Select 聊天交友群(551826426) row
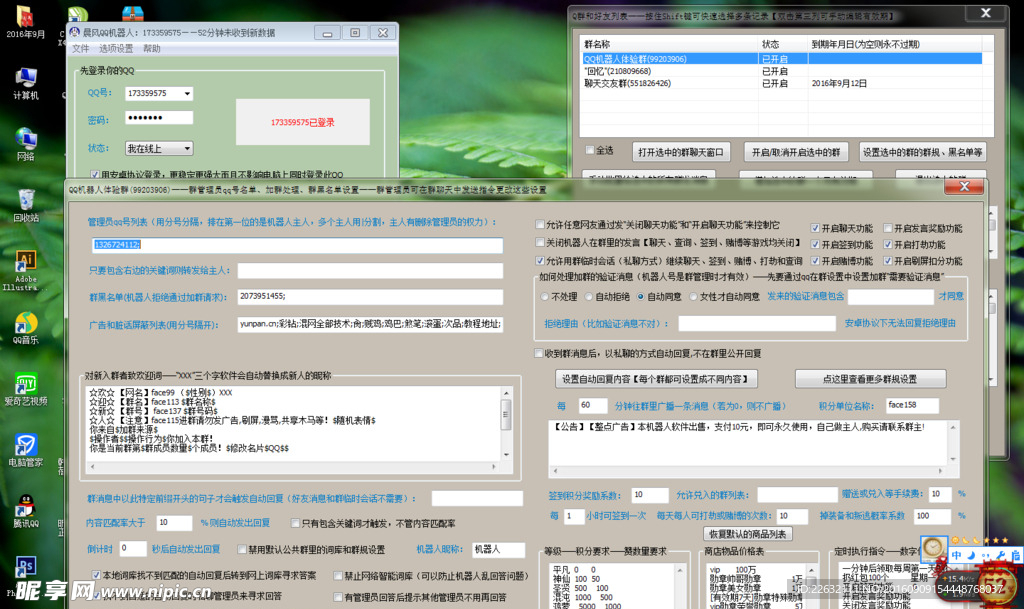This screenshot has height=609, width=1024. click(x=781, y=84)
